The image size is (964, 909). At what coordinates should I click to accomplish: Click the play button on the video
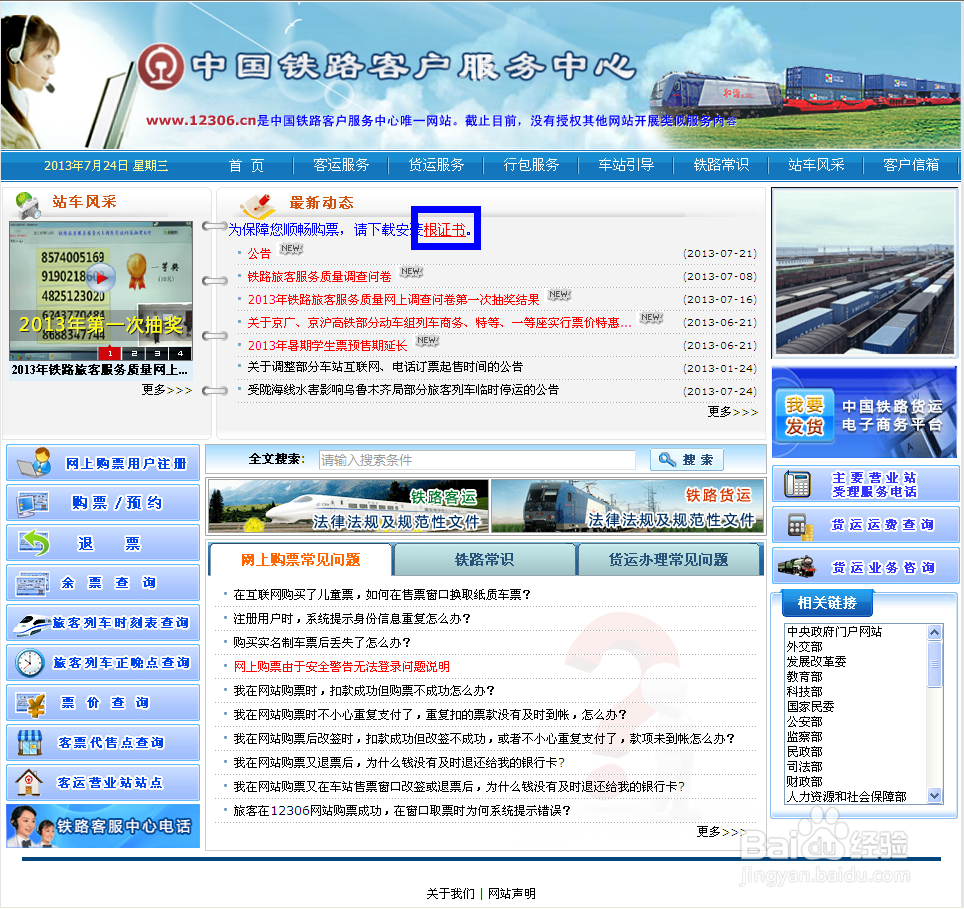tap(103, 277)
